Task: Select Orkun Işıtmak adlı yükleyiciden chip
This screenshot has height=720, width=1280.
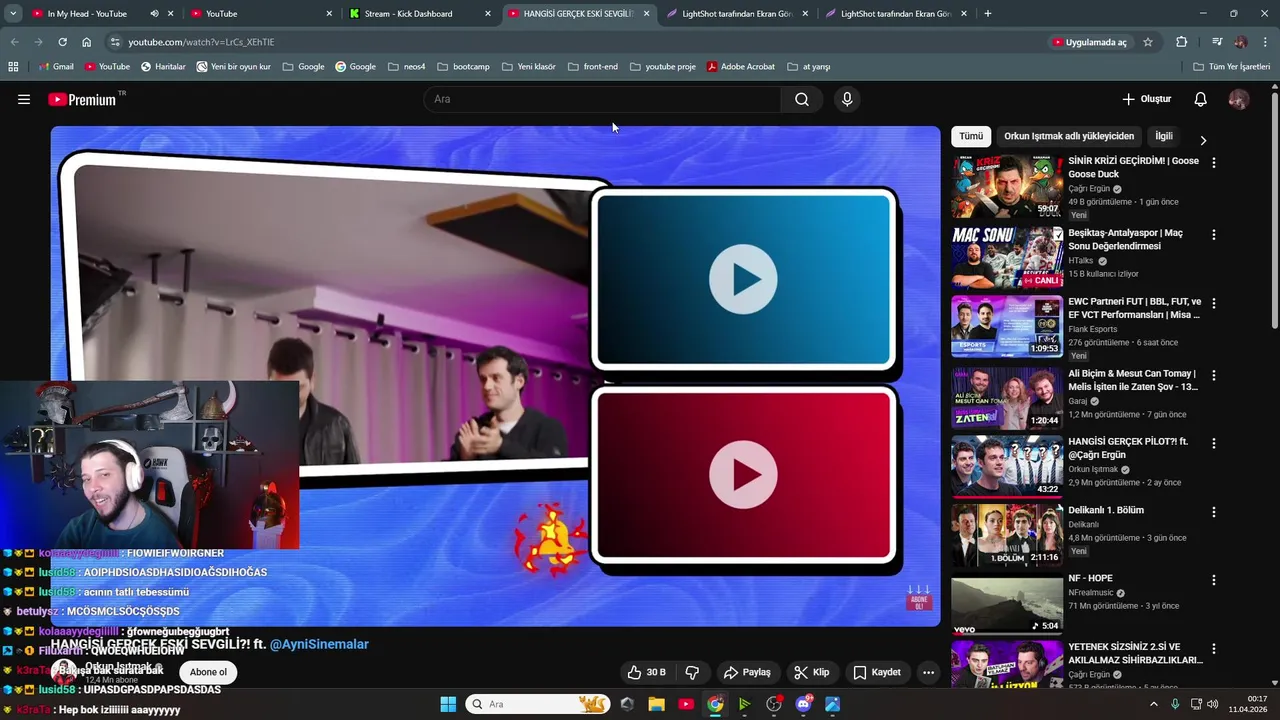Action: [1069, 136]
